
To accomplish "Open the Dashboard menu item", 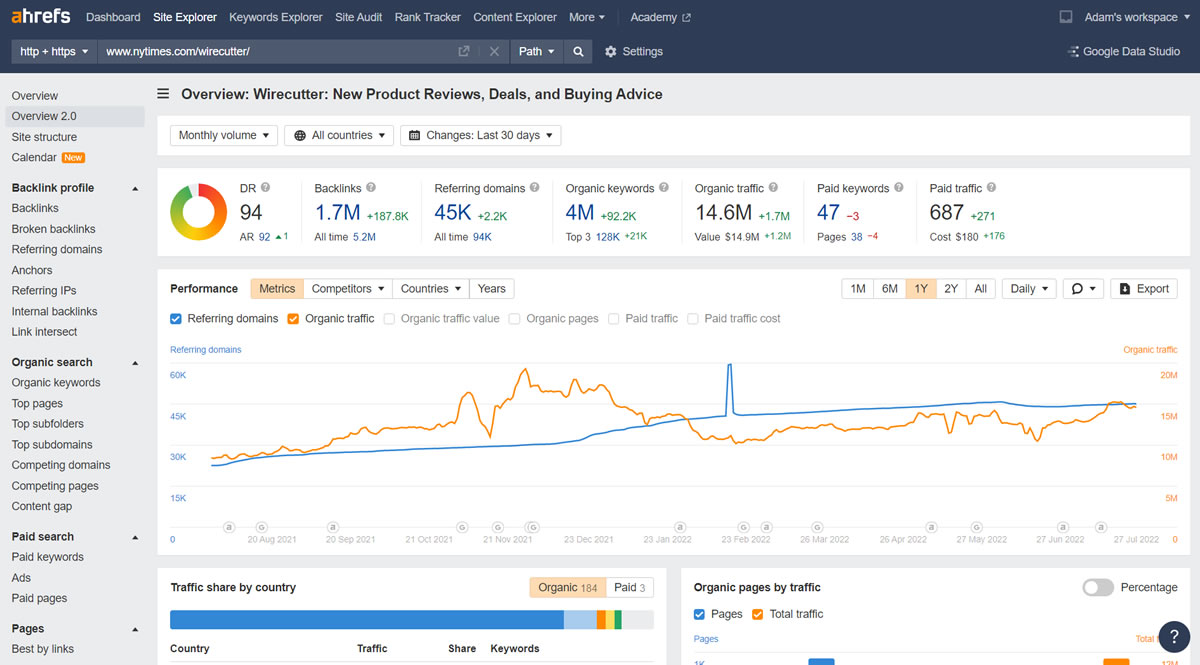I will click(113, 17).
